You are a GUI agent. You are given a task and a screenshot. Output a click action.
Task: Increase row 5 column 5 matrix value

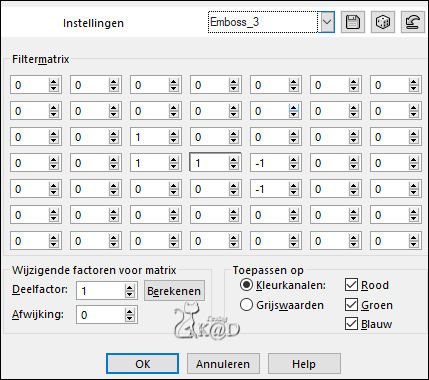(294, 186)
